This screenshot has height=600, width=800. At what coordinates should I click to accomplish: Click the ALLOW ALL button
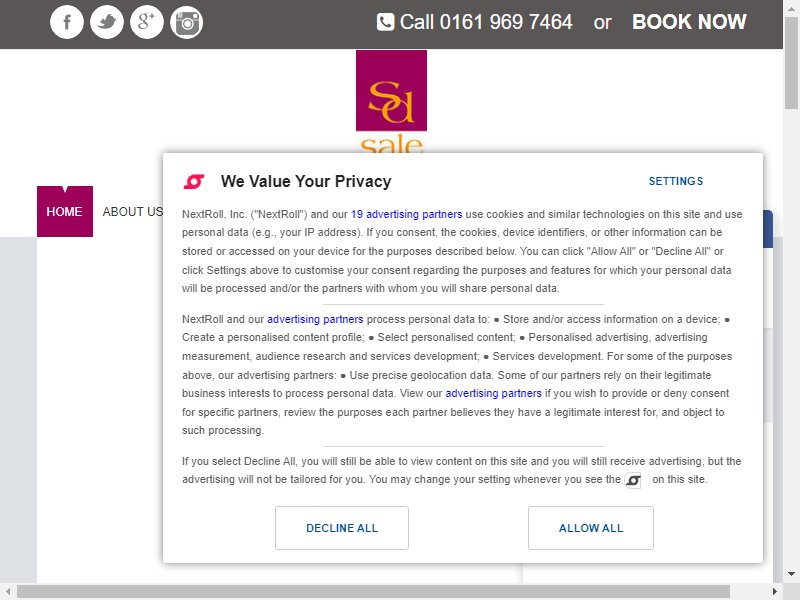click(591, 528)
